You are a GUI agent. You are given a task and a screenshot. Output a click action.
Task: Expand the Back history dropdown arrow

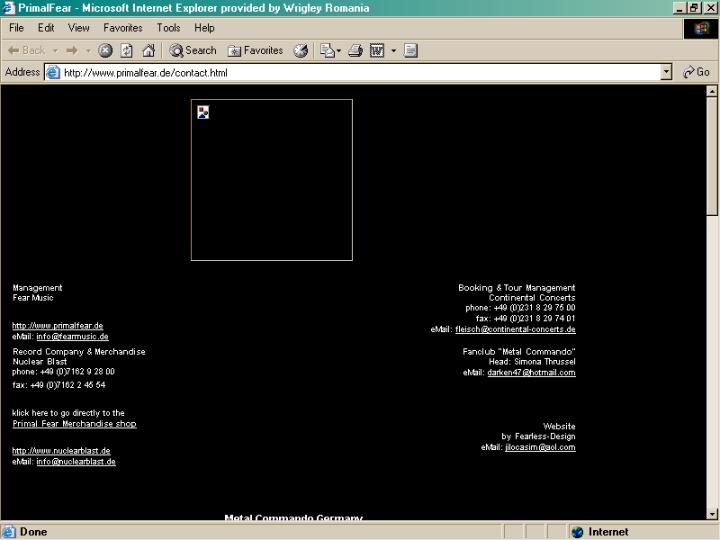(55, 51)
